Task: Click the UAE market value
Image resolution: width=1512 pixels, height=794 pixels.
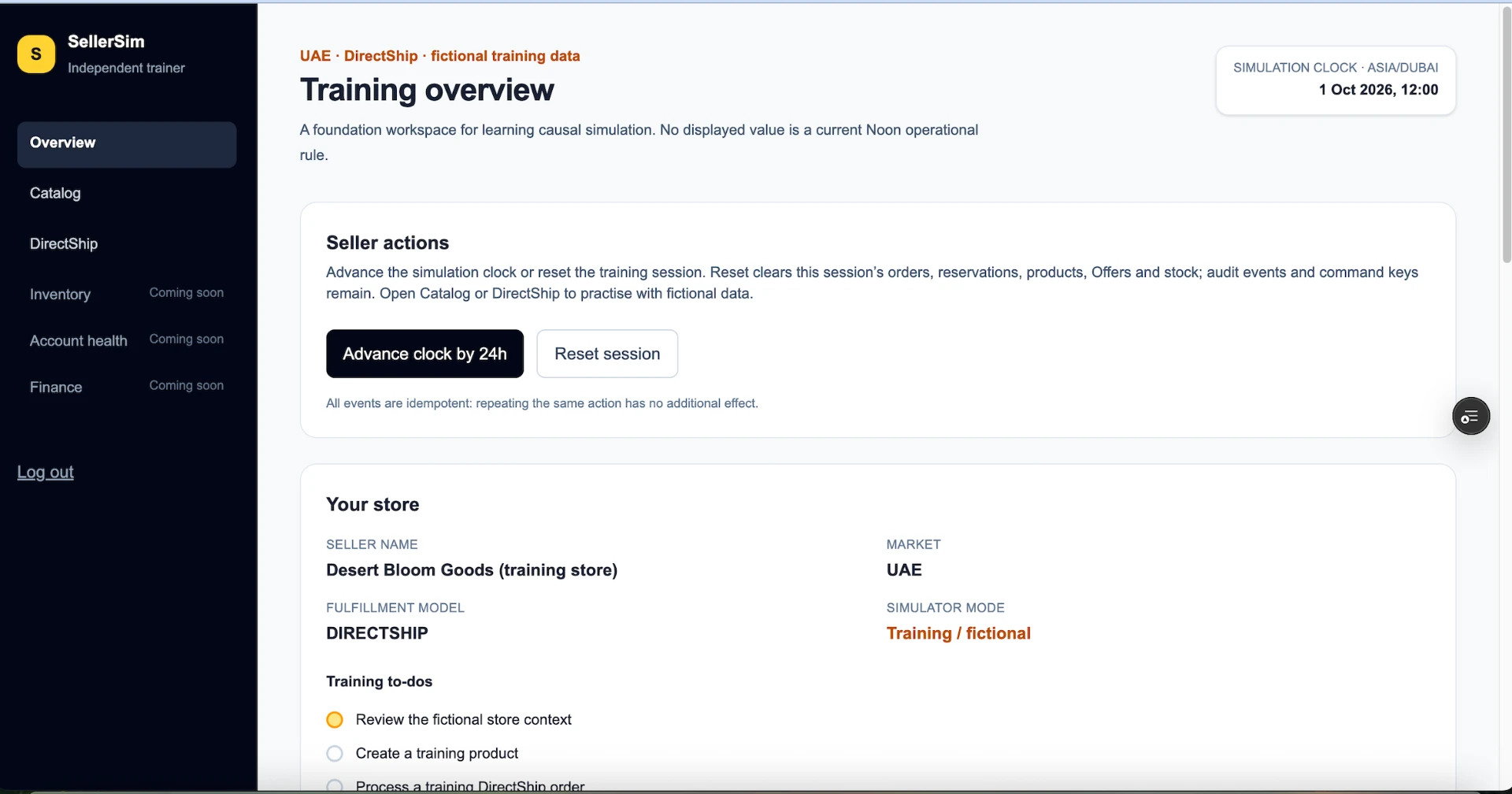Action: click(904, 570)
